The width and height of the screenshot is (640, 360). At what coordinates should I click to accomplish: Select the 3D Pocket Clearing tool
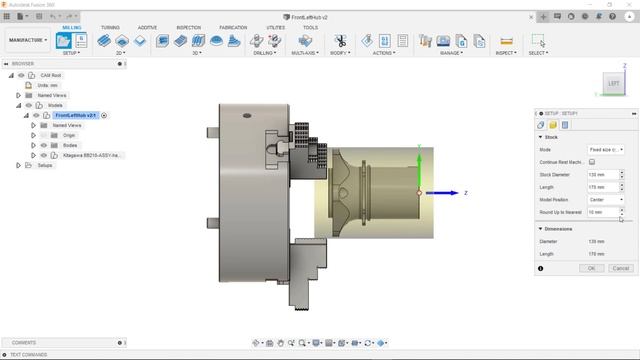(x=180, y=41)
